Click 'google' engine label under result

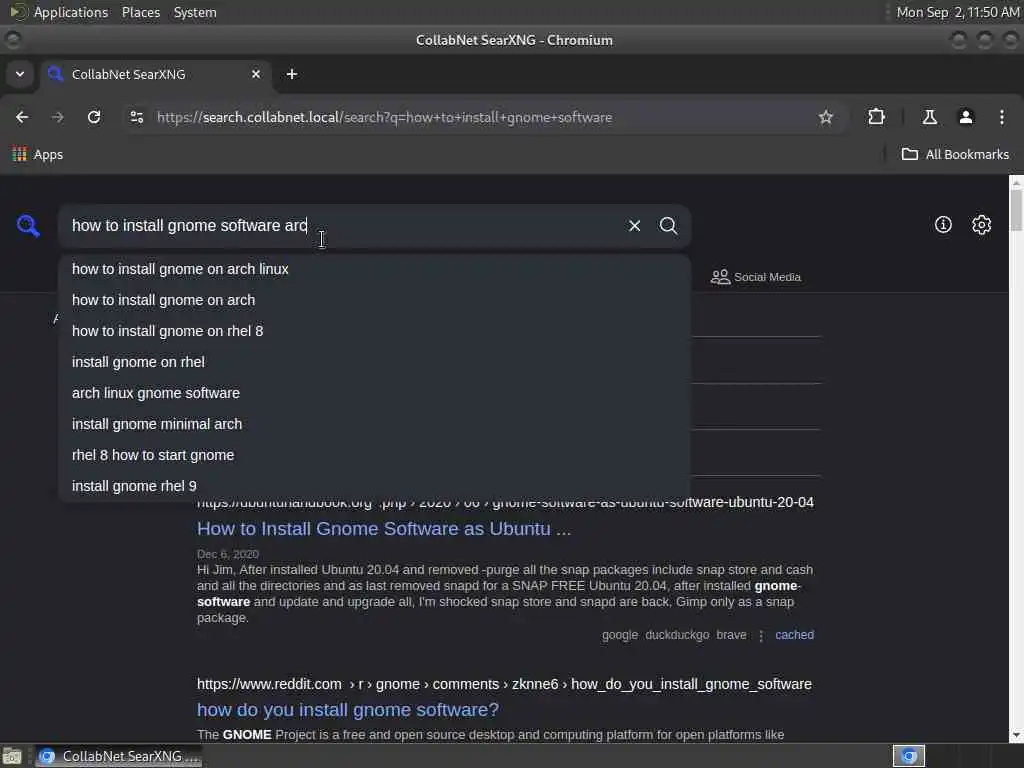pyautogui.click(x=620, y=635)
